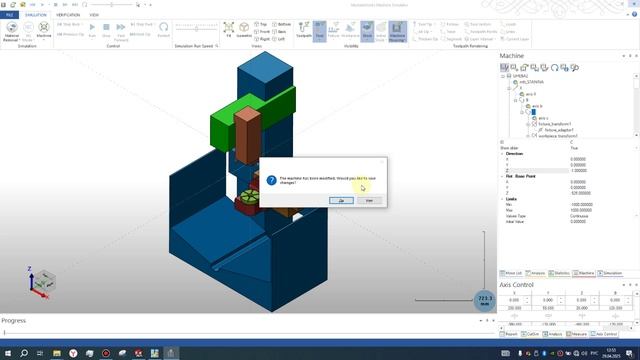Viewport: 640px width, 360px height.
Task: Toggle Stock visibility
Action: coord(367,30)
